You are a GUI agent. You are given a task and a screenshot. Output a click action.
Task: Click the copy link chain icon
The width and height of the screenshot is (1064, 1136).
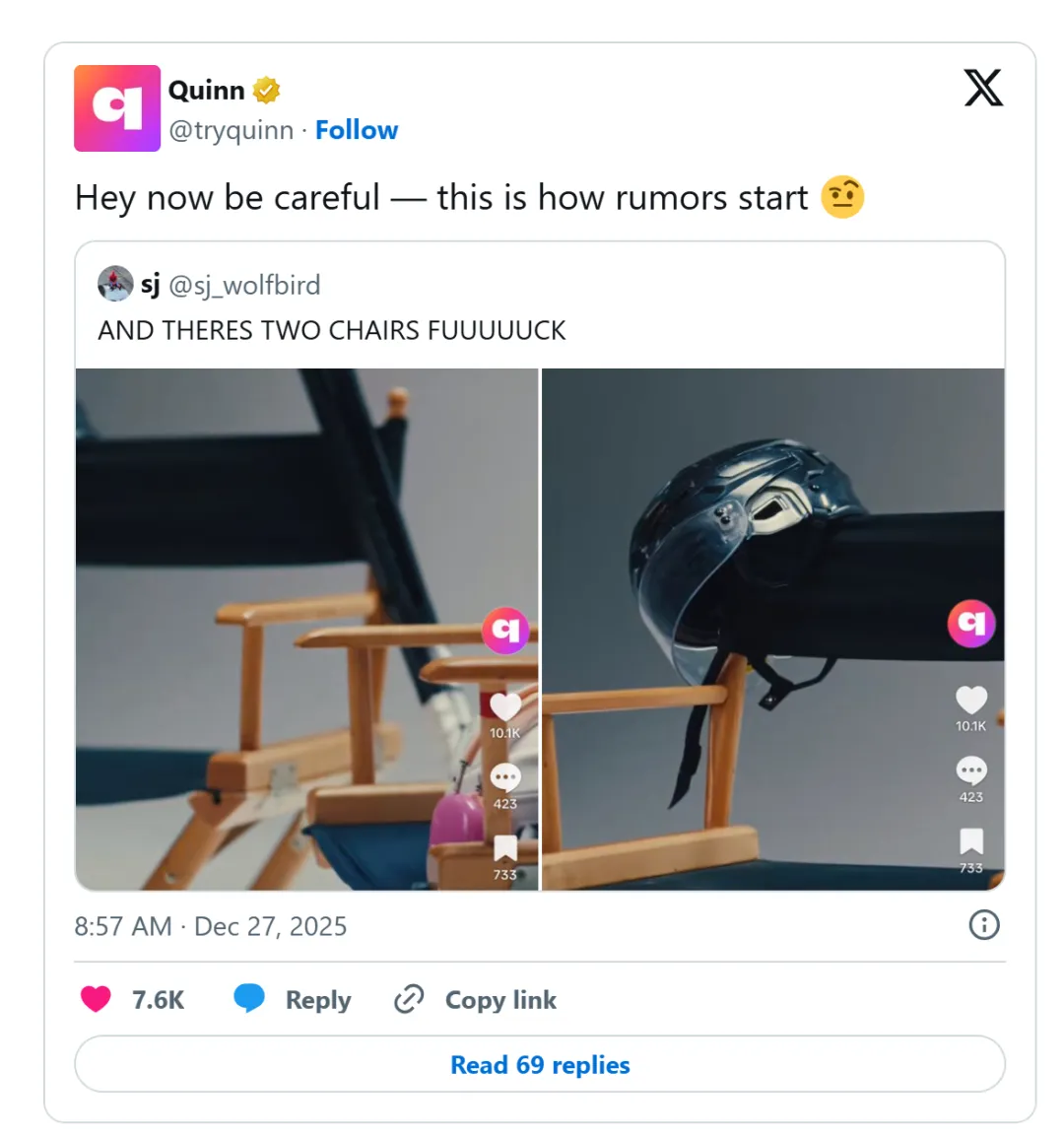click(x=409, y=999)
